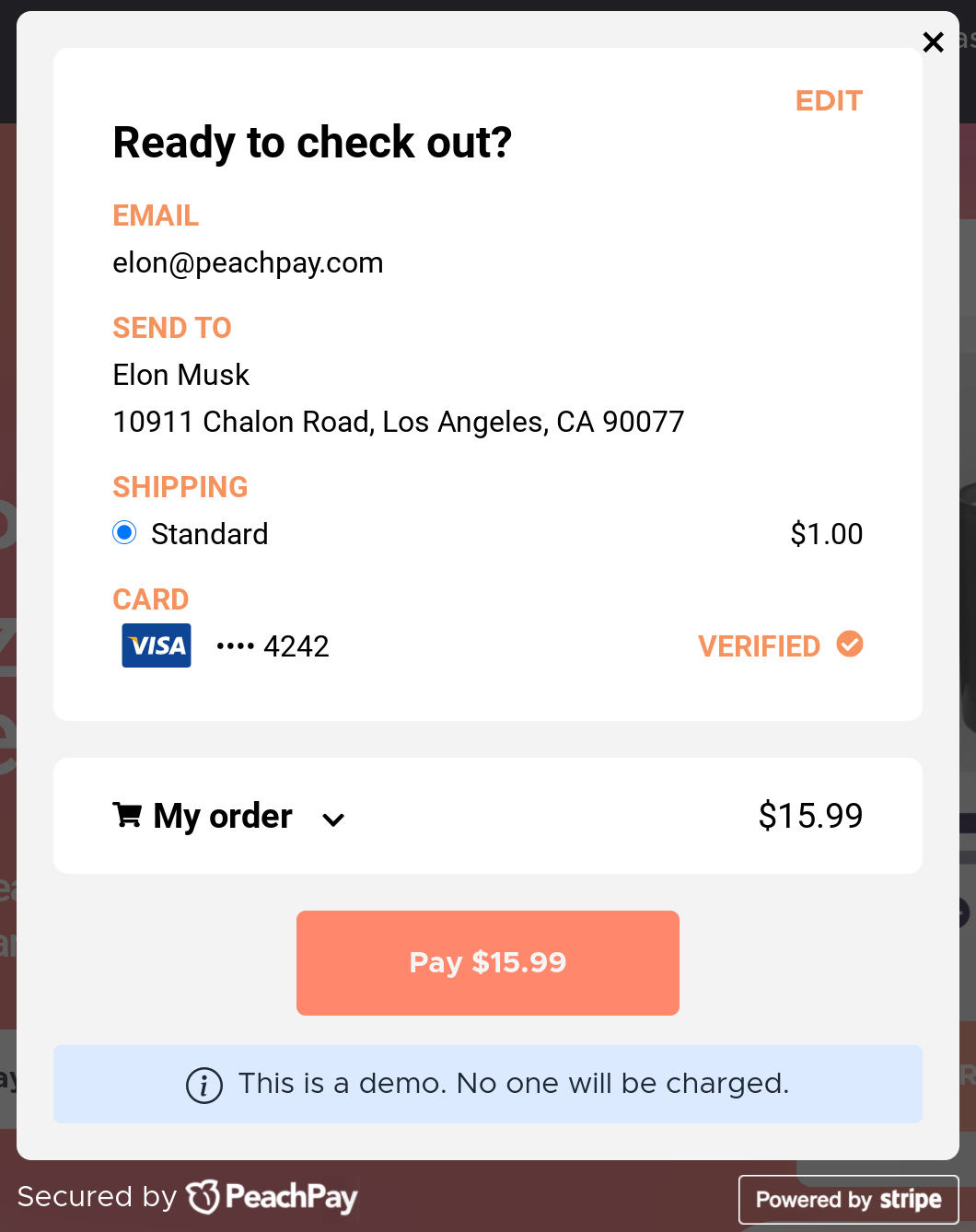Click the order total $15.99 amount
976x1232 pixels.
coord(810,816)
